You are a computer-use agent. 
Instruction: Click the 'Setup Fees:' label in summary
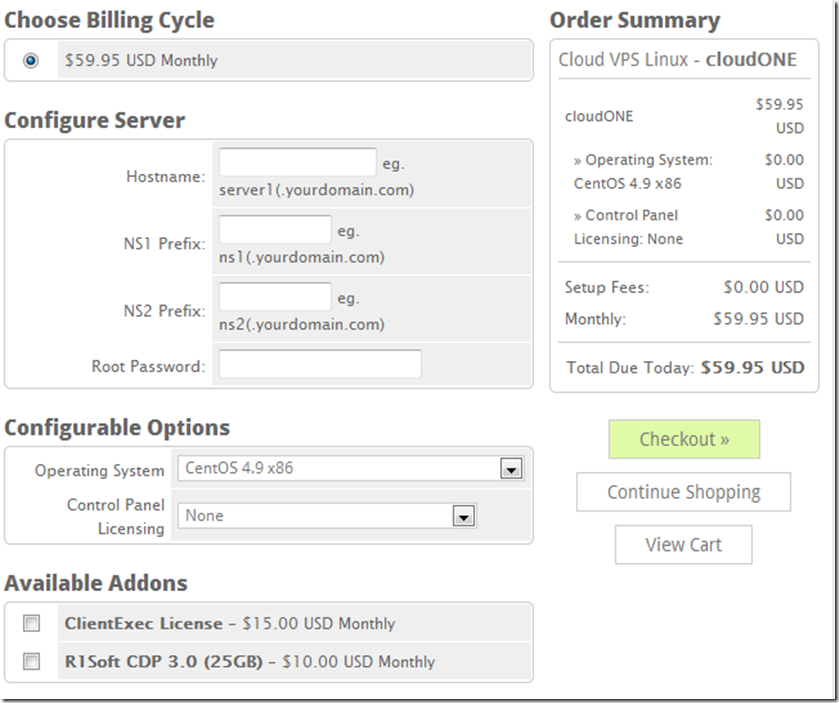click(607, 287)
